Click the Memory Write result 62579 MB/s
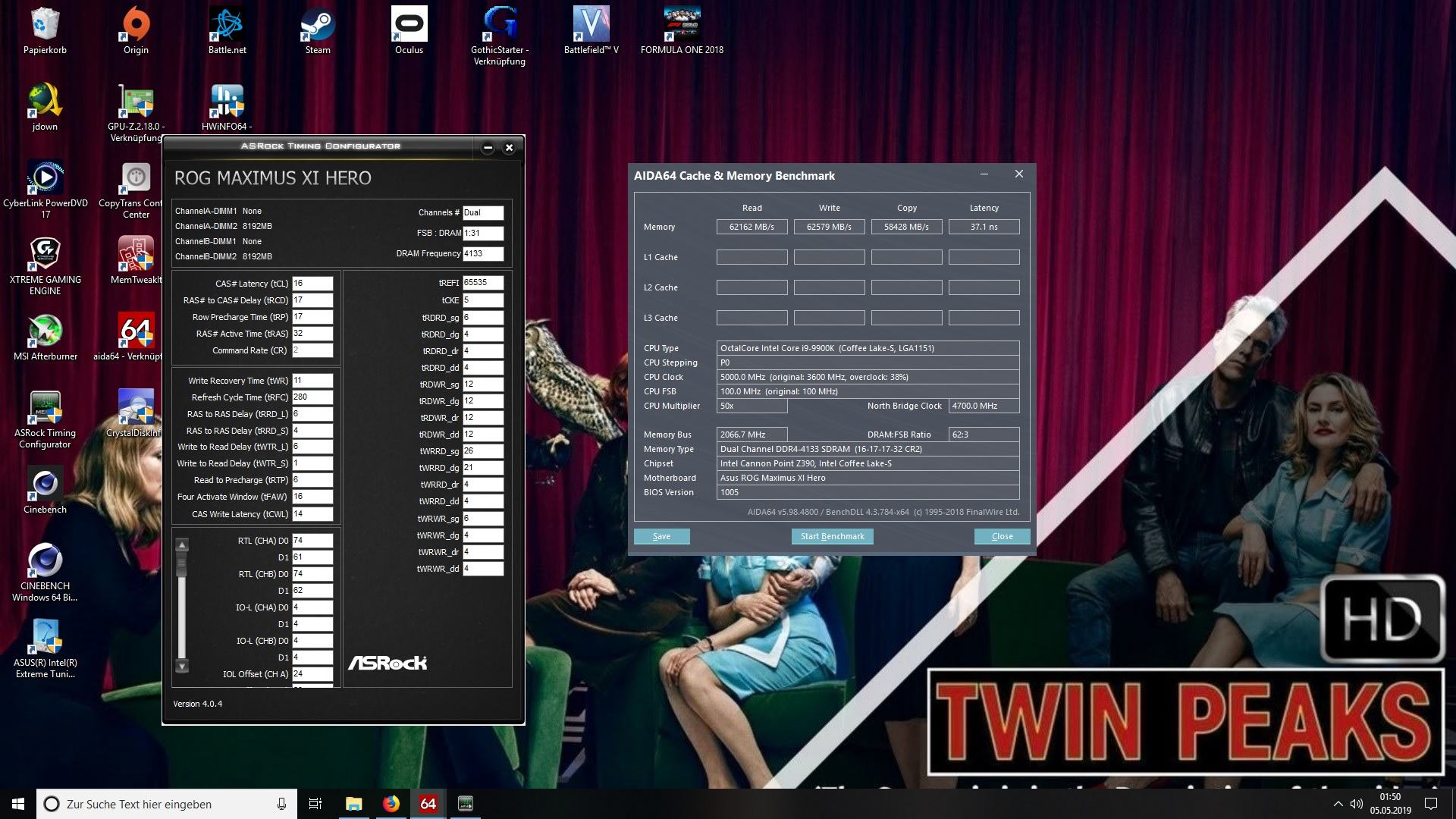 point(829,227)
